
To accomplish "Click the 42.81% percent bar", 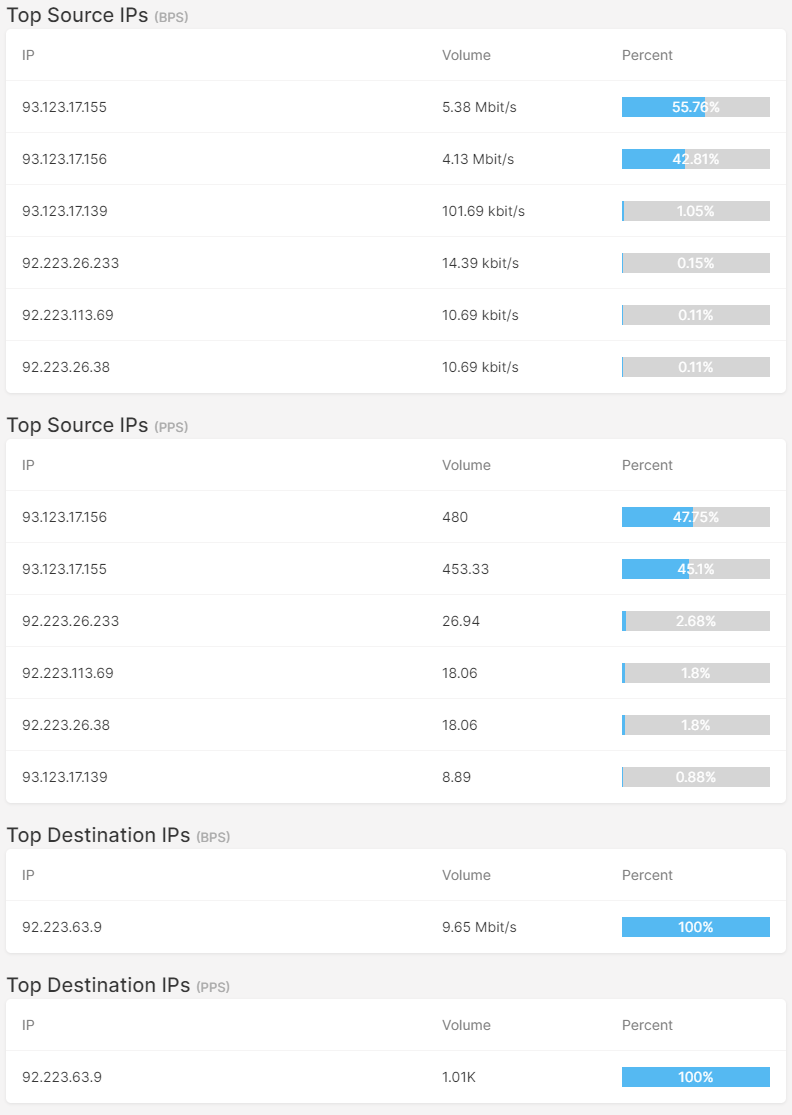I will [695, 159].
